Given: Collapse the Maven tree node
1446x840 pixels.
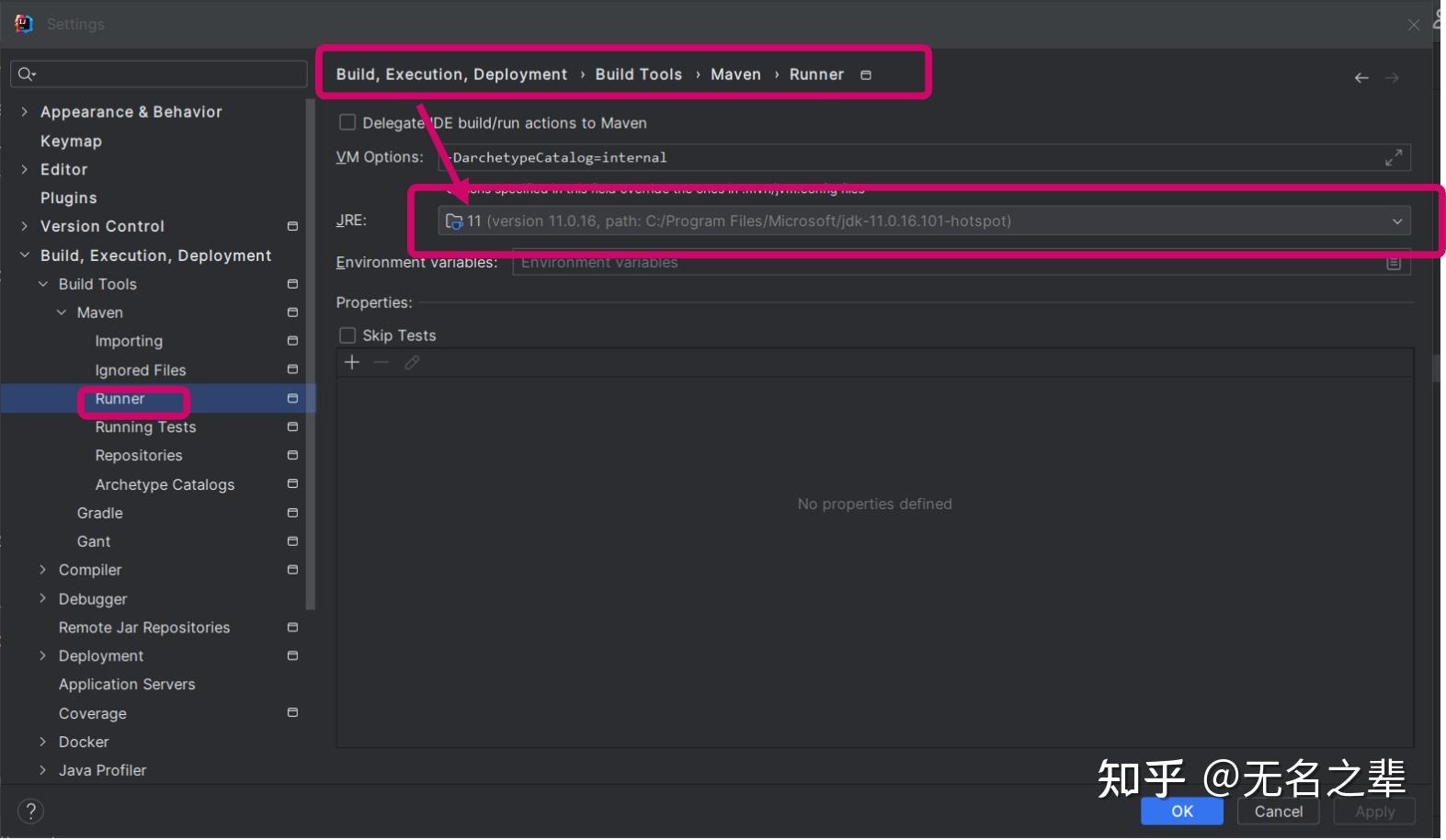Looking at the screenshot, I should (x=62, y=313).
